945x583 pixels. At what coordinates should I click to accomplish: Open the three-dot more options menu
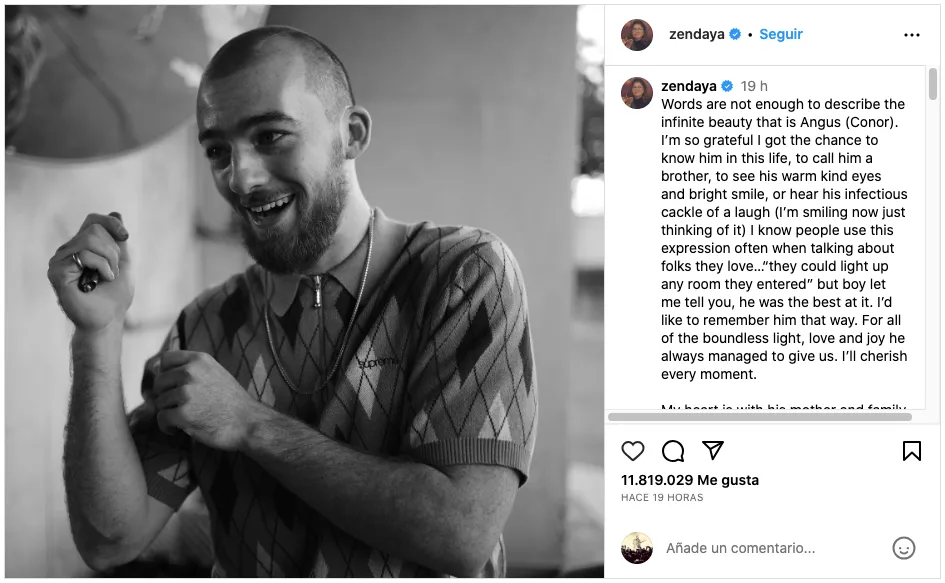[x=911, y=35]
